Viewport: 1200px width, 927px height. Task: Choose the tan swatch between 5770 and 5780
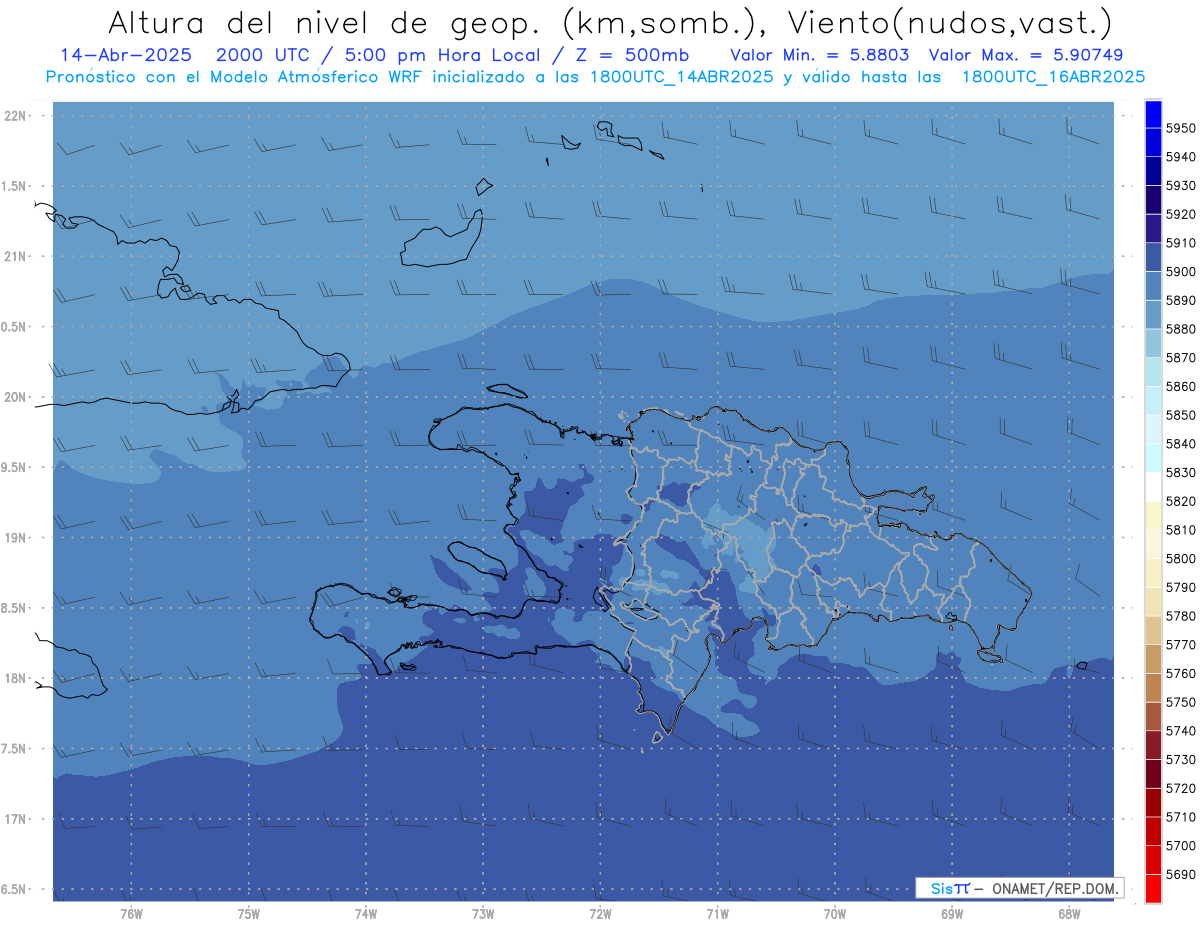pyautogui.click(x=1153, y=630)
